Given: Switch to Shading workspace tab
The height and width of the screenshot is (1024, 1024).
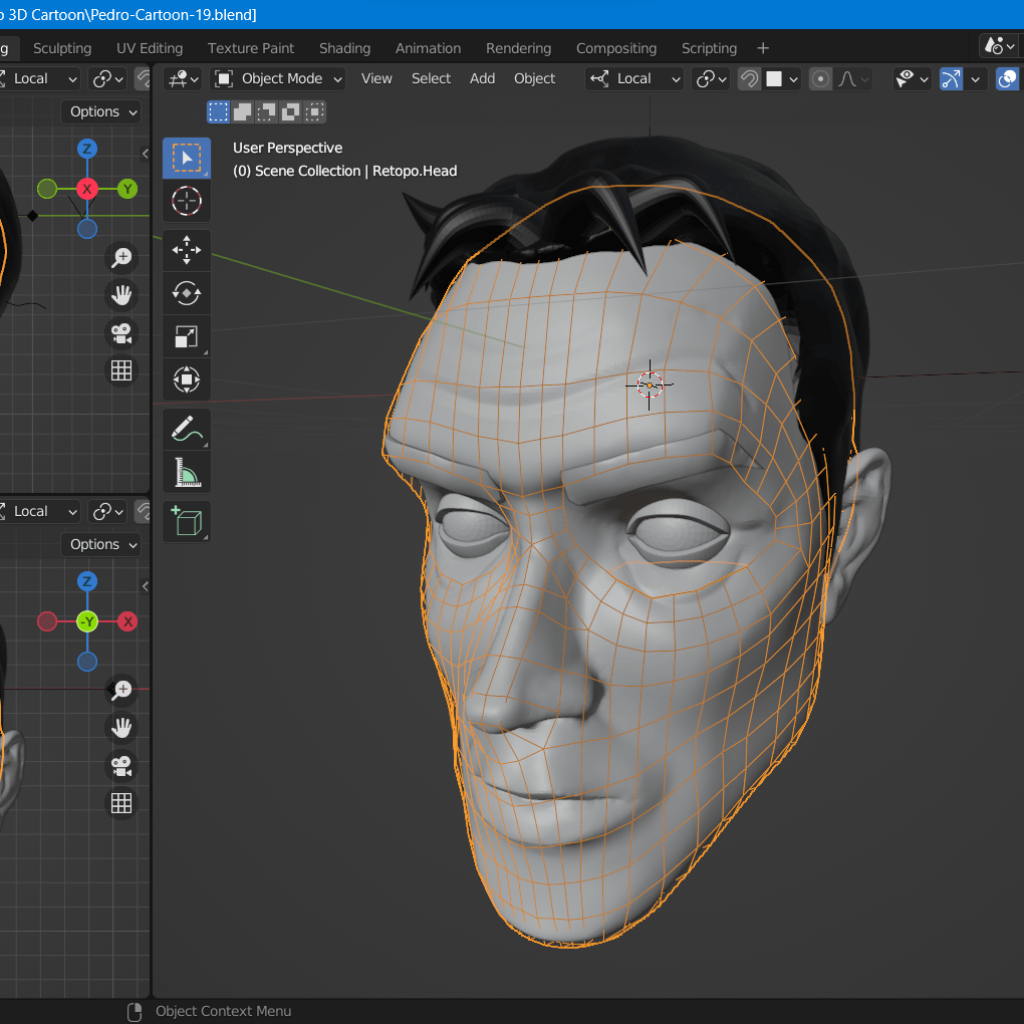Looking at the screenshot, I should pyautogui.click(x=345, y=48).
